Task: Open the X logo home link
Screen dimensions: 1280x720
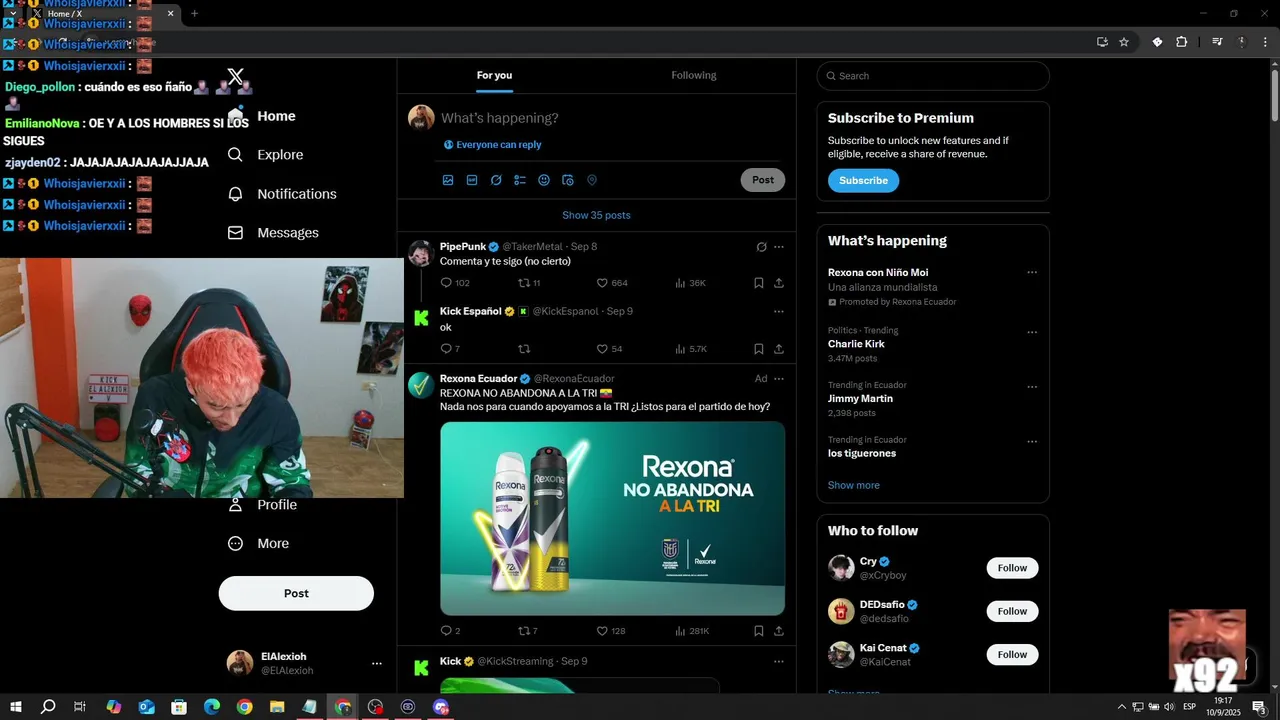Action: coord(235,77)
